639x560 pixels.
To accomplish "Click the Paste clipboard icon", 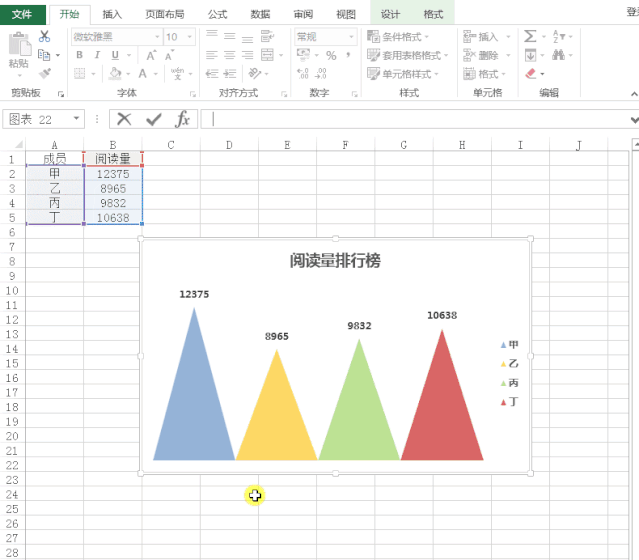I will 19,44.
